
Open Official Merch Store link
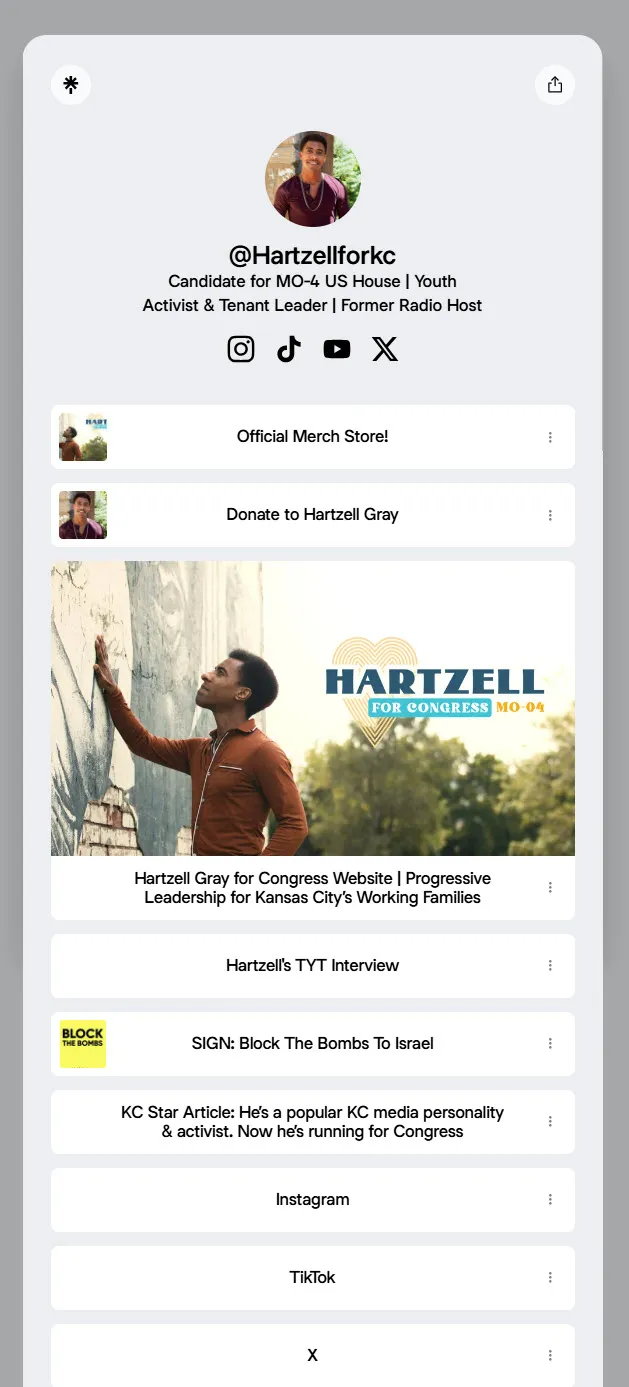point(313,437)
